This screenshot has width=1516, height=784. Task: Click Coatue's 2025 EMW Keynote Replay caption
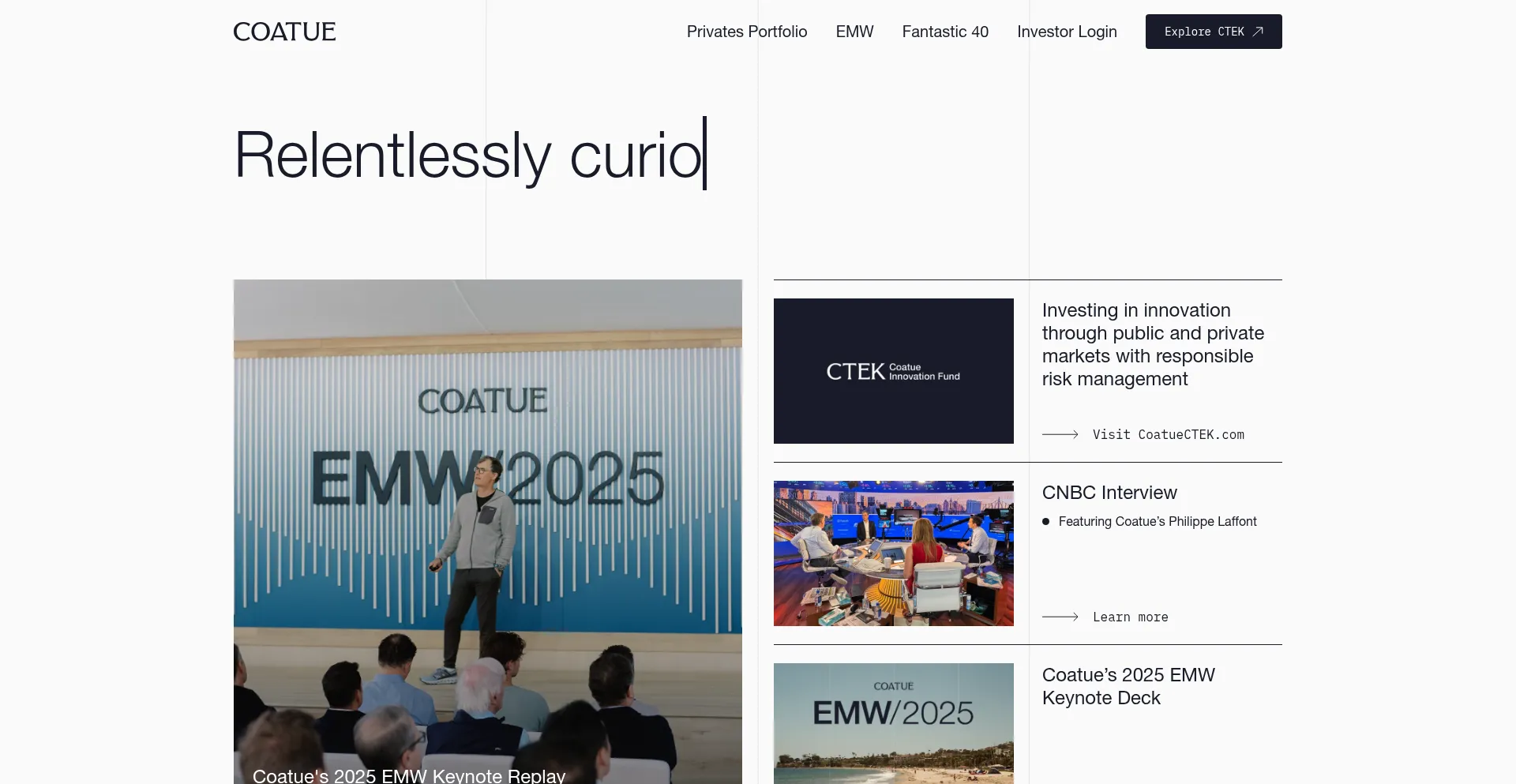click(x=409, y=775)
